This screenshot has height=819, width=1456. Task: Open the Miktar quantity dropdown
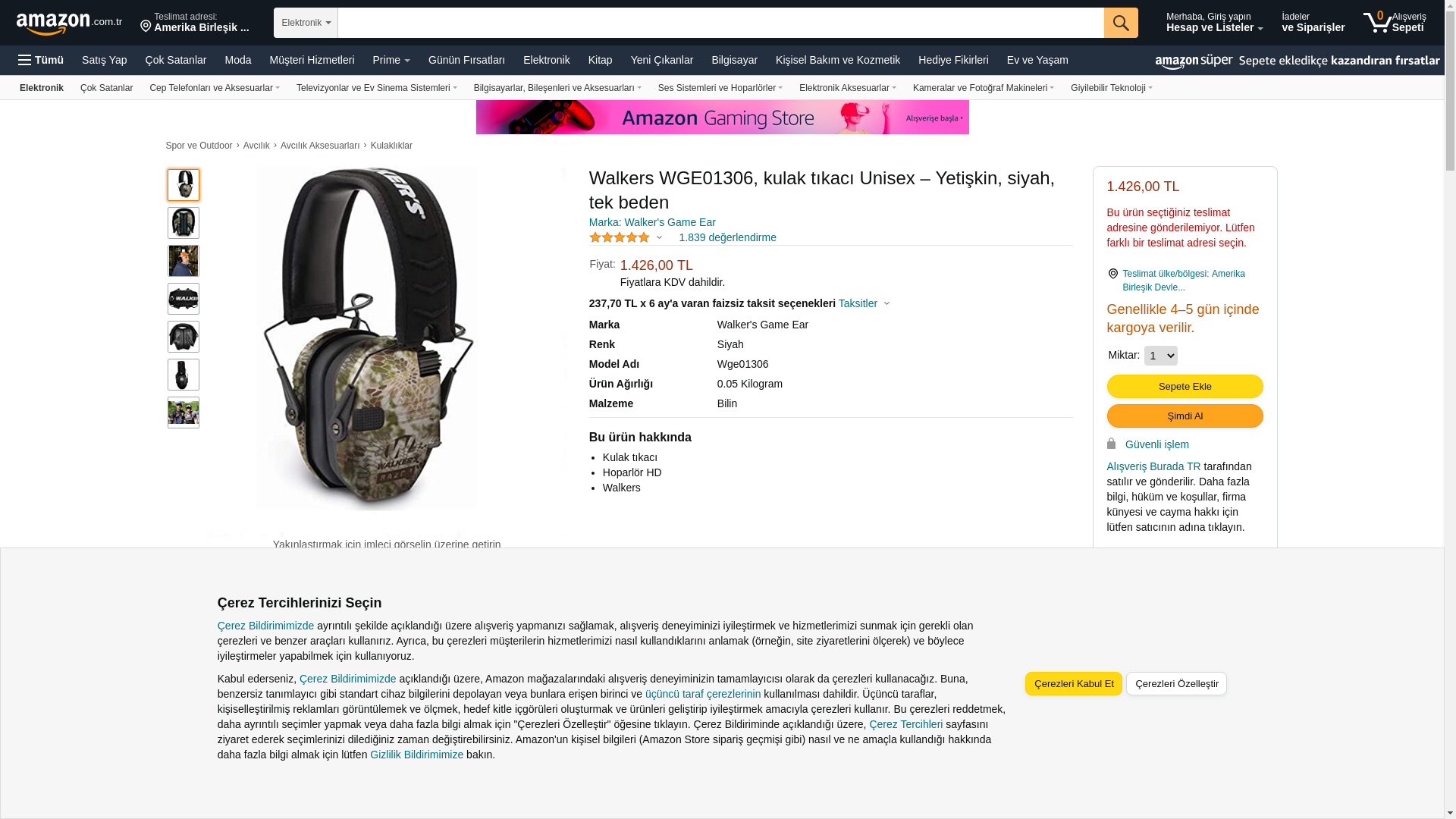(1160, 356)
